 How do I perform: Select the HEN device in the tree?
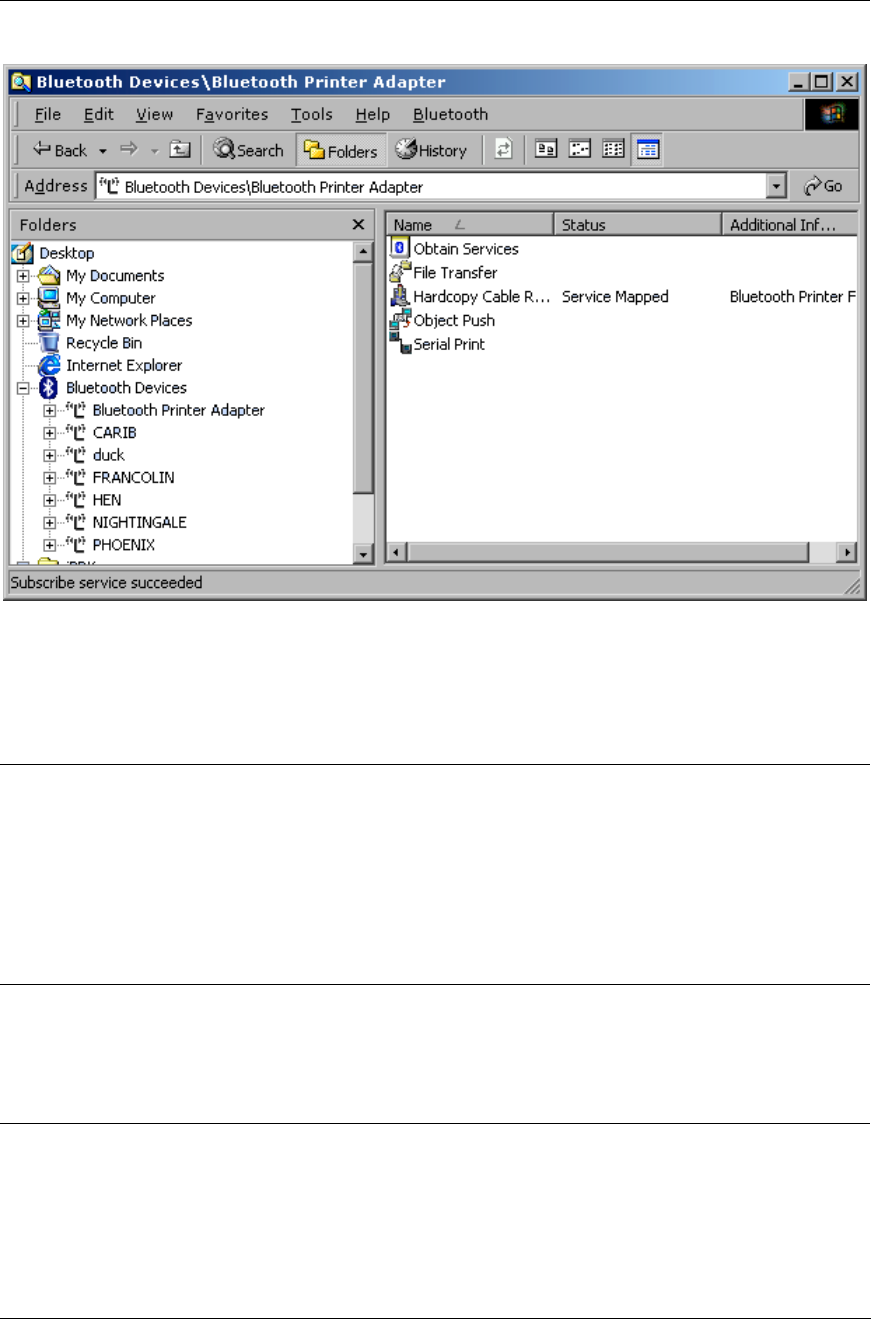(x=106, y=500)
